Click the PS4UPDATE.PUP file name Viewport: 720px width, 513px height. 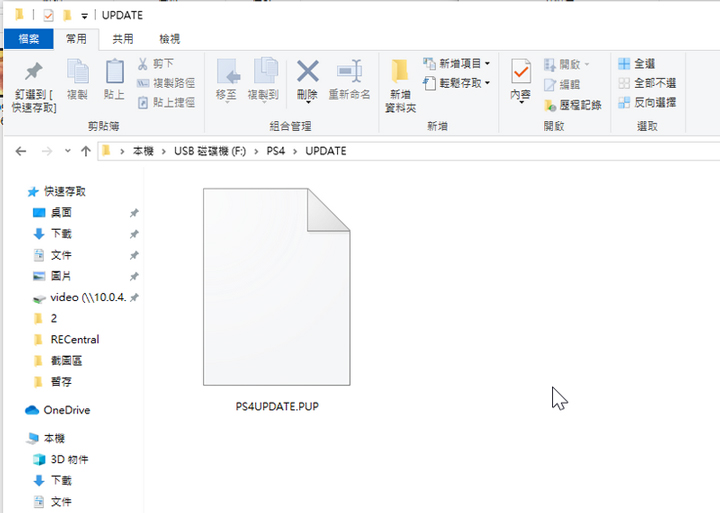[x=277, y=406]
